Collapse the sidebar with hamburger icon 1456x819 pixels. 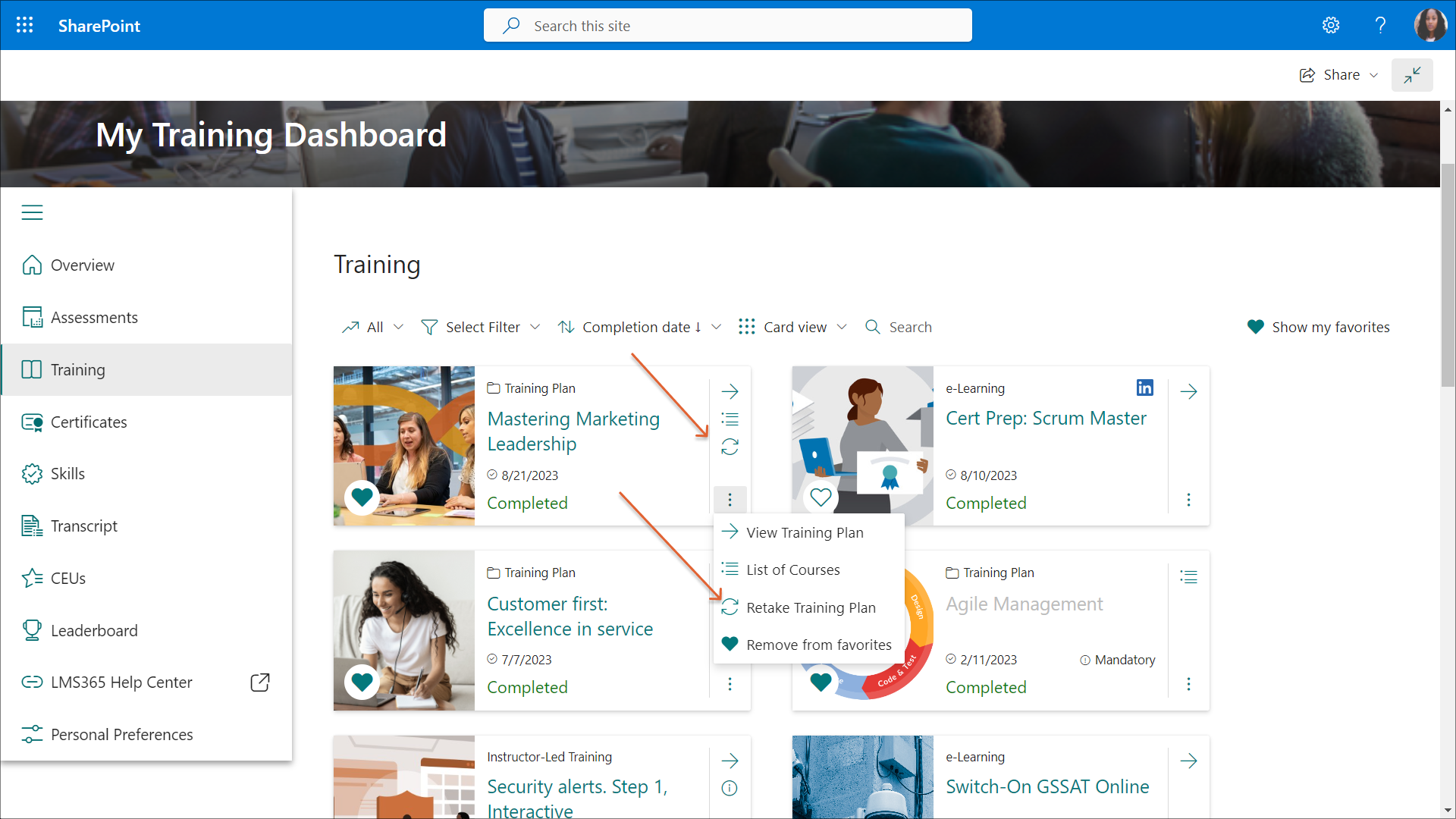pos(32,212)
